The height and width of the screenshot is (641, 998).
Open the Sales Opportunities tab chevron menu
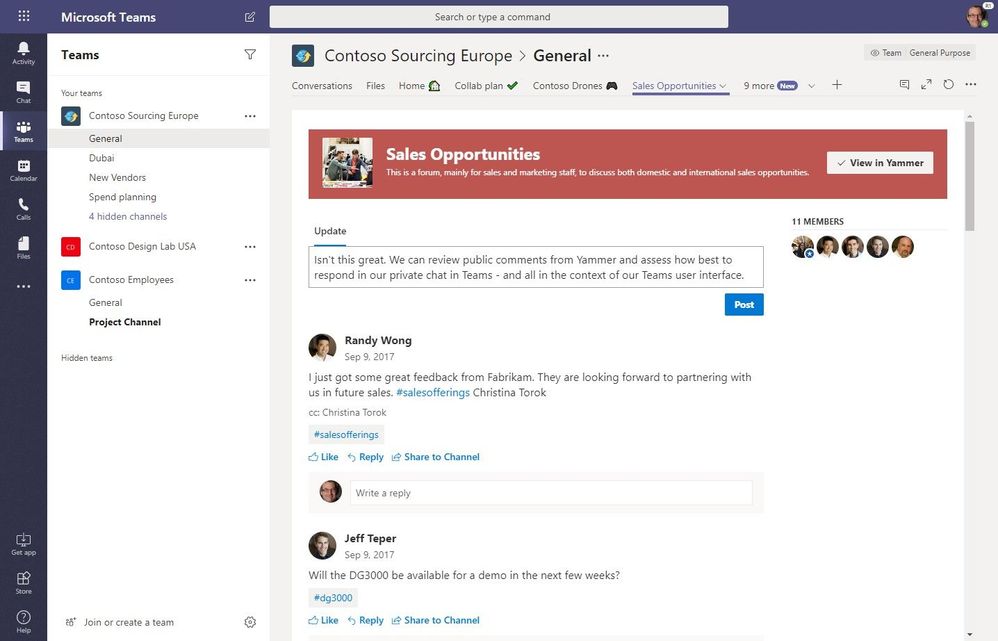(x=722, y=86)
